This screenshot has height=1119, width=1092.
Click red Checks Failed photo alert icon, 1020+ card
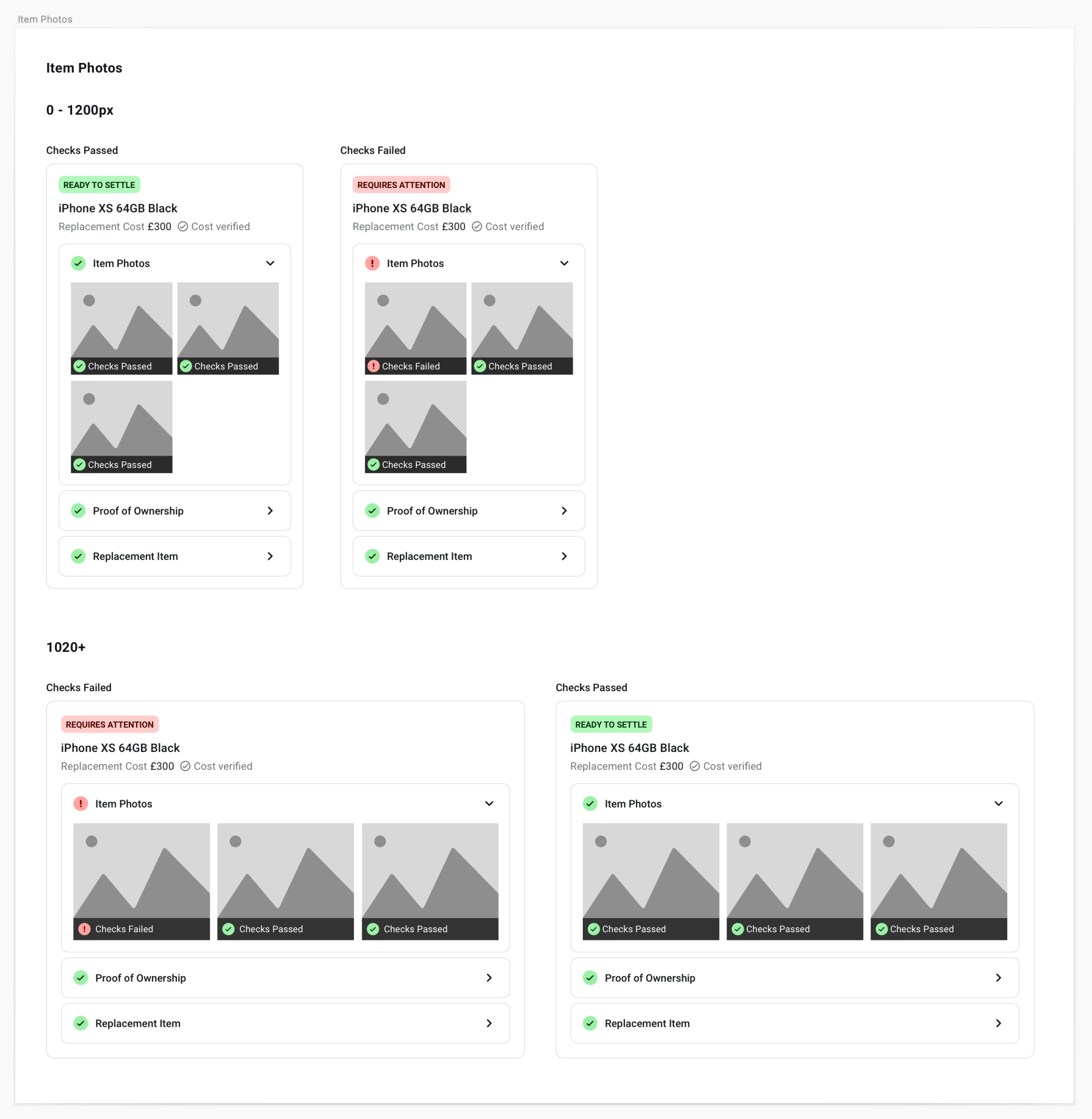(x=84, y=929)
